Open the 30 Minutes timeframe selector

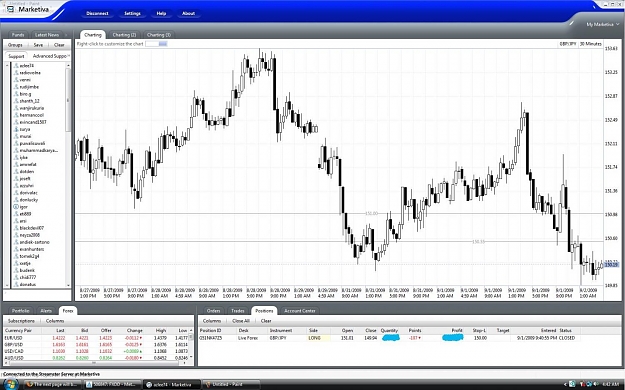coord(590,44)
